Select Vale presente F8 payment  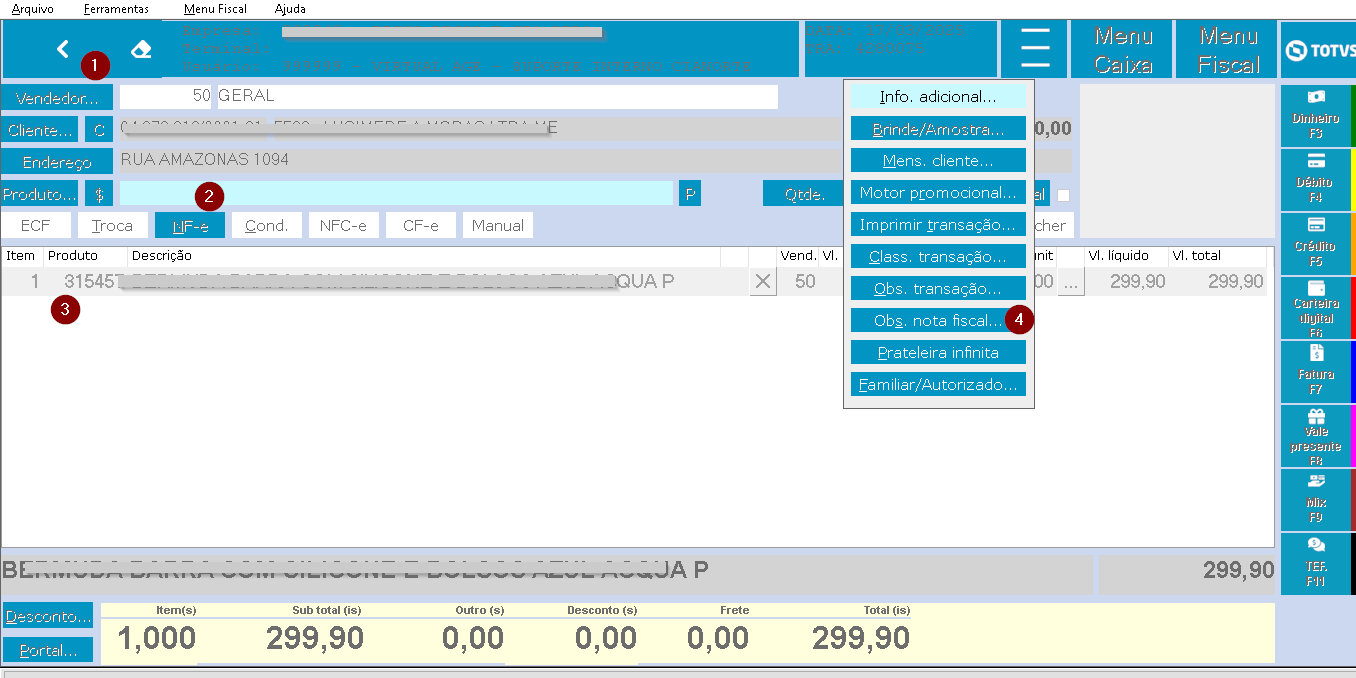pos(1315,435)
